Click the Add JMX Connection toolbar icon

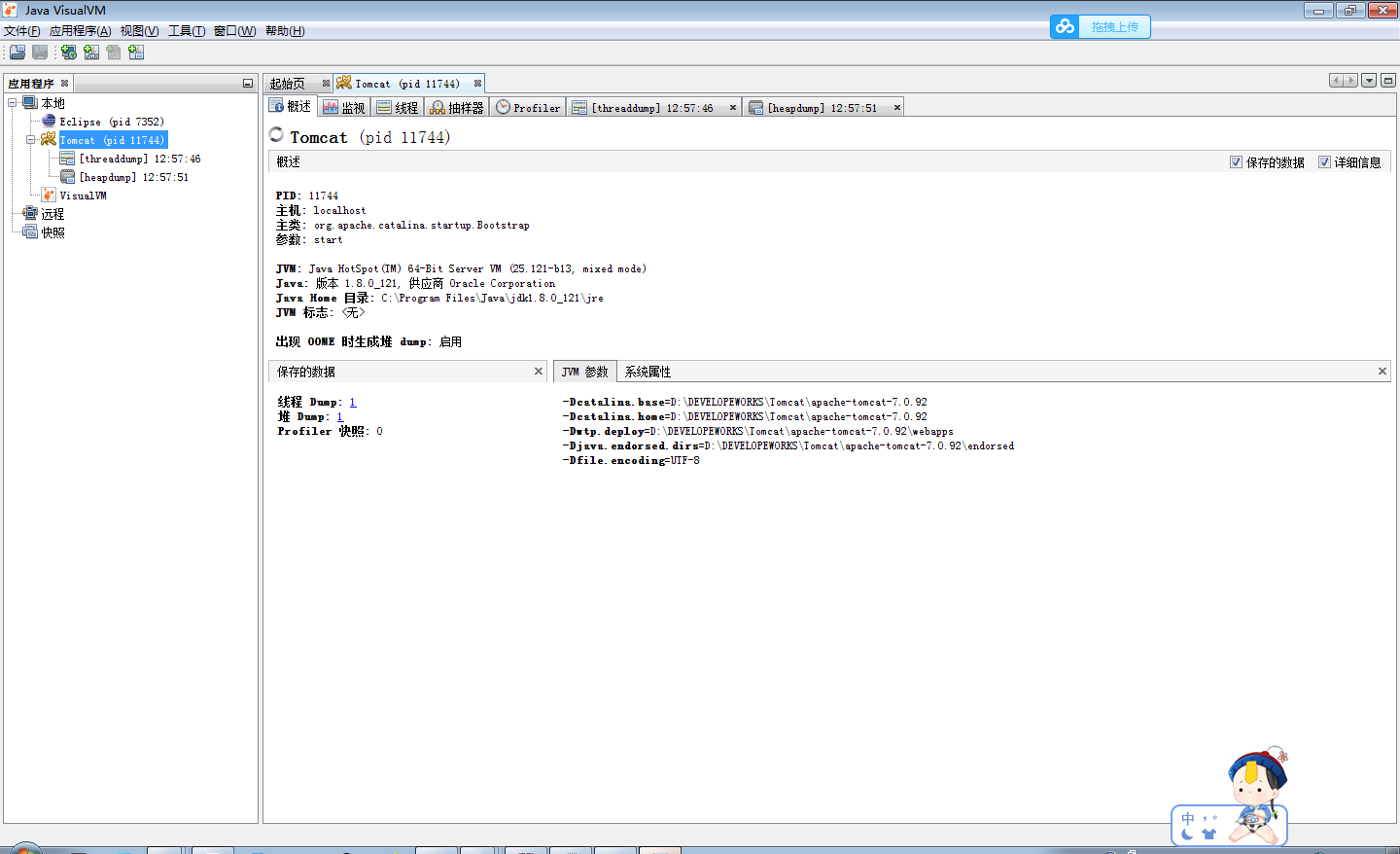91,52
